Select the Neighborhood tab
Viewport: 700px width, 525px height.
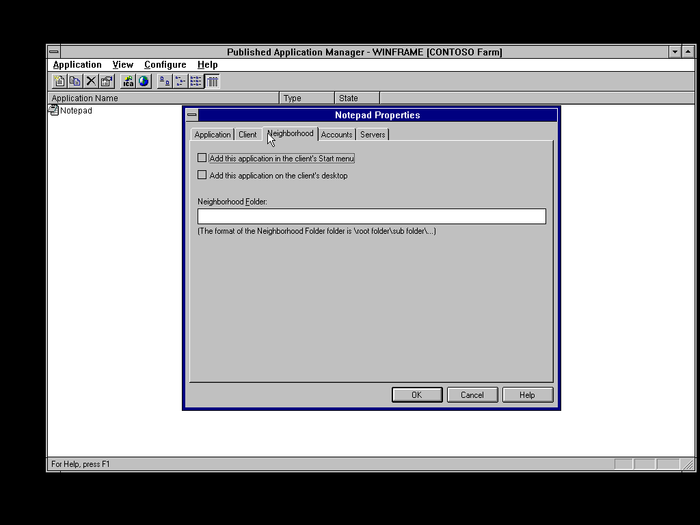click(290, 133)
